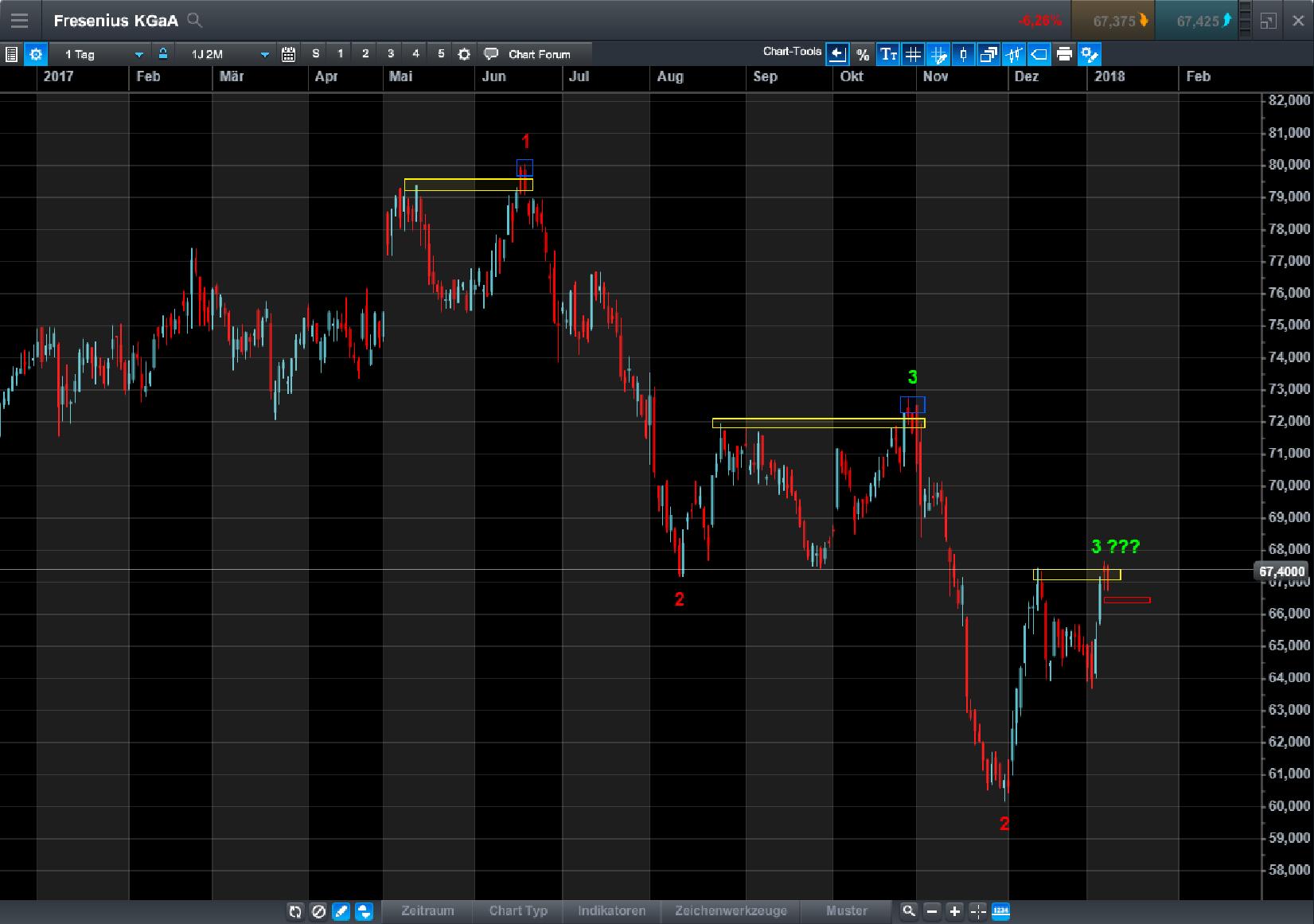The width and height of the screenshot is (1314, 924).
Task: Open the Indikatoren menu
Action: tap(611, 911)
